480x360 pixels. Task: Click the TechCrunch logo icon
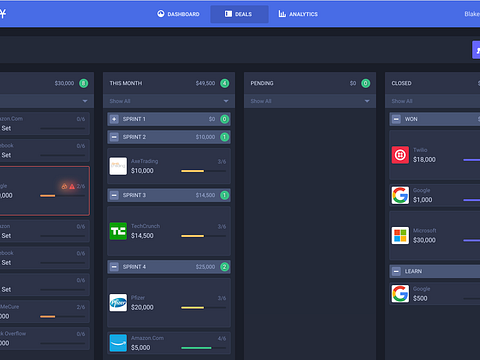click(x=118, y=231)
